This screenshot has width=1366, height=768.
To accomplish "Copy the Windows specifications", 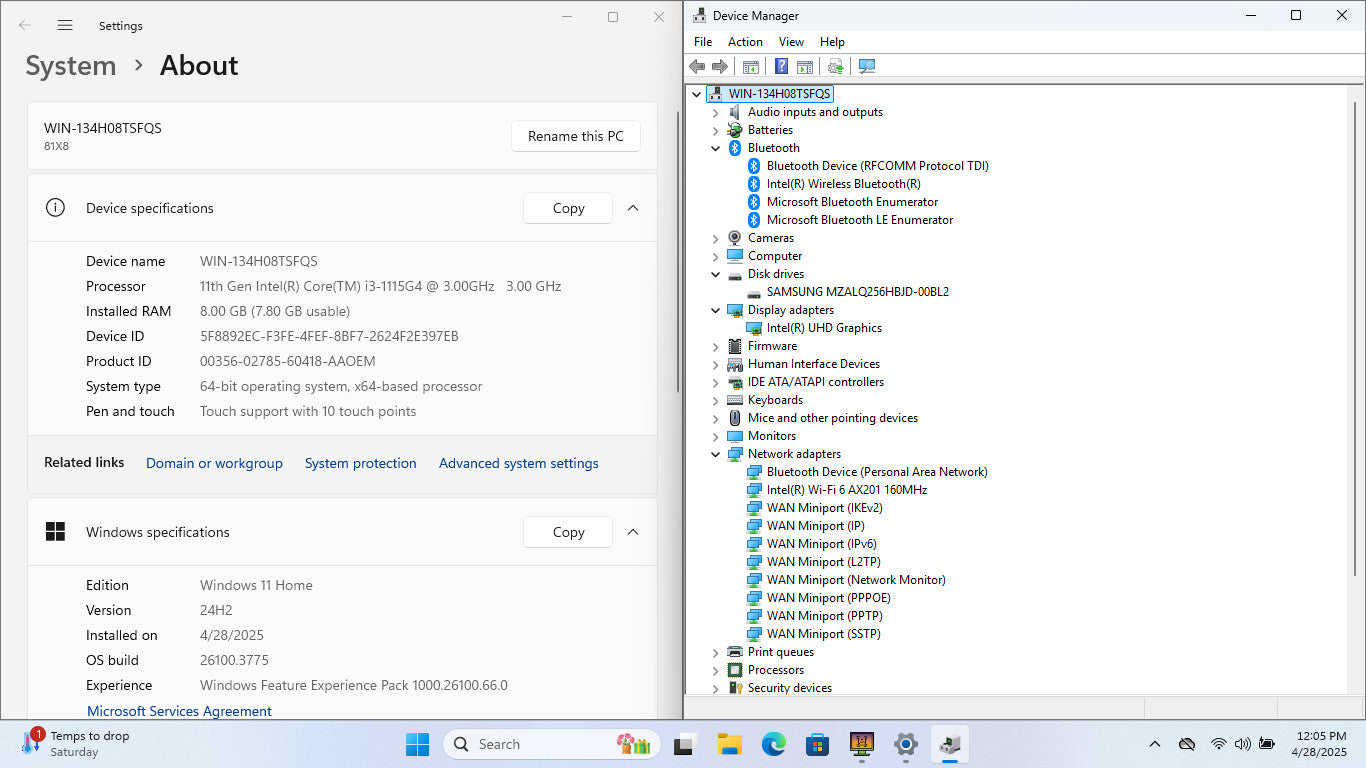I will coord(568,532).
